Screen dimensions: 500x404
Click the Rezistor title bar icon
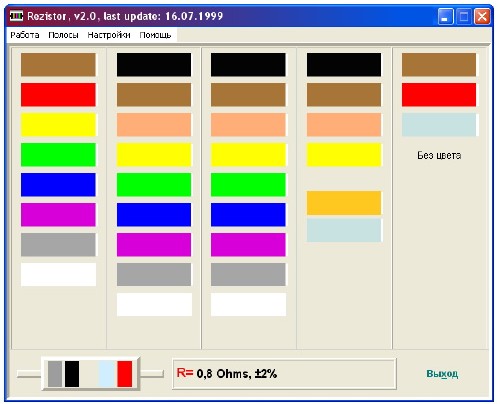16,16
